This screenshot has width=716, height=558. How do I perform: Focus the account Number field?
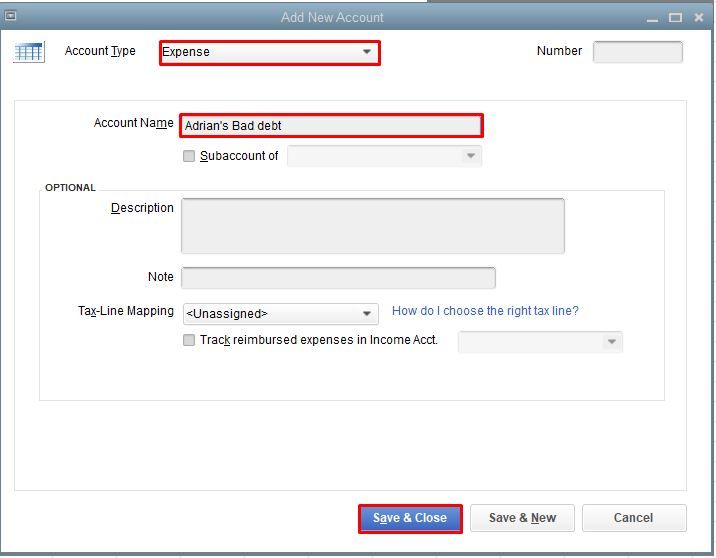[x=637, y=52]
